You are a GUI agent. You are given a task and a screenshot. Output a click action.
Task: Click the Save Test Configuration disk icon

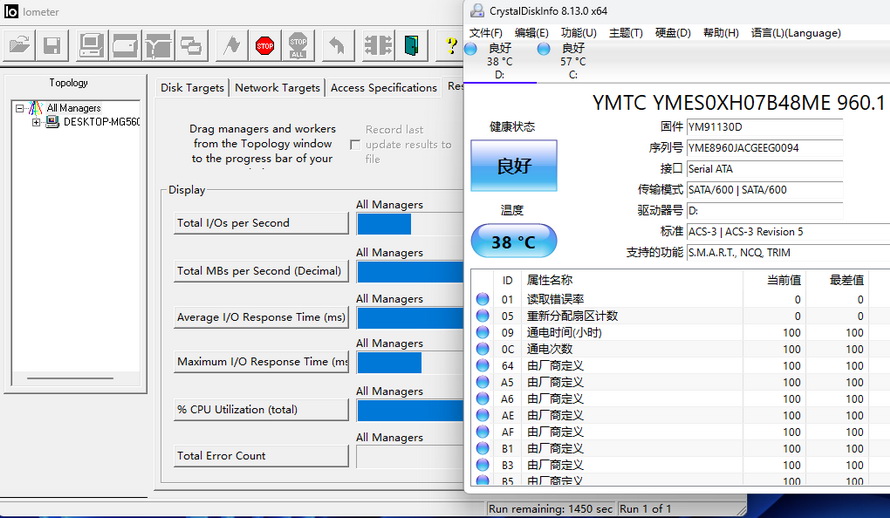(x=52, y=45)
